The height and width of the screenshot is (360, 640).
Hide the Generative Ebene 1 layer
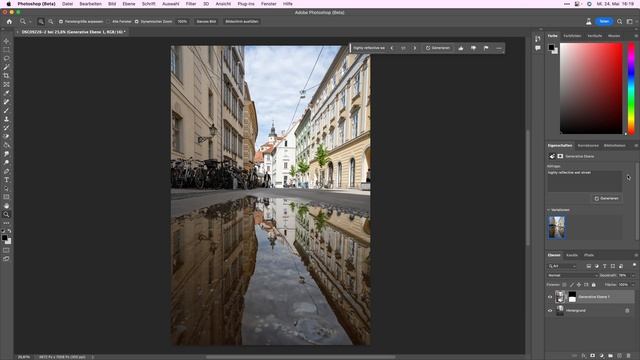click(550, 297)
